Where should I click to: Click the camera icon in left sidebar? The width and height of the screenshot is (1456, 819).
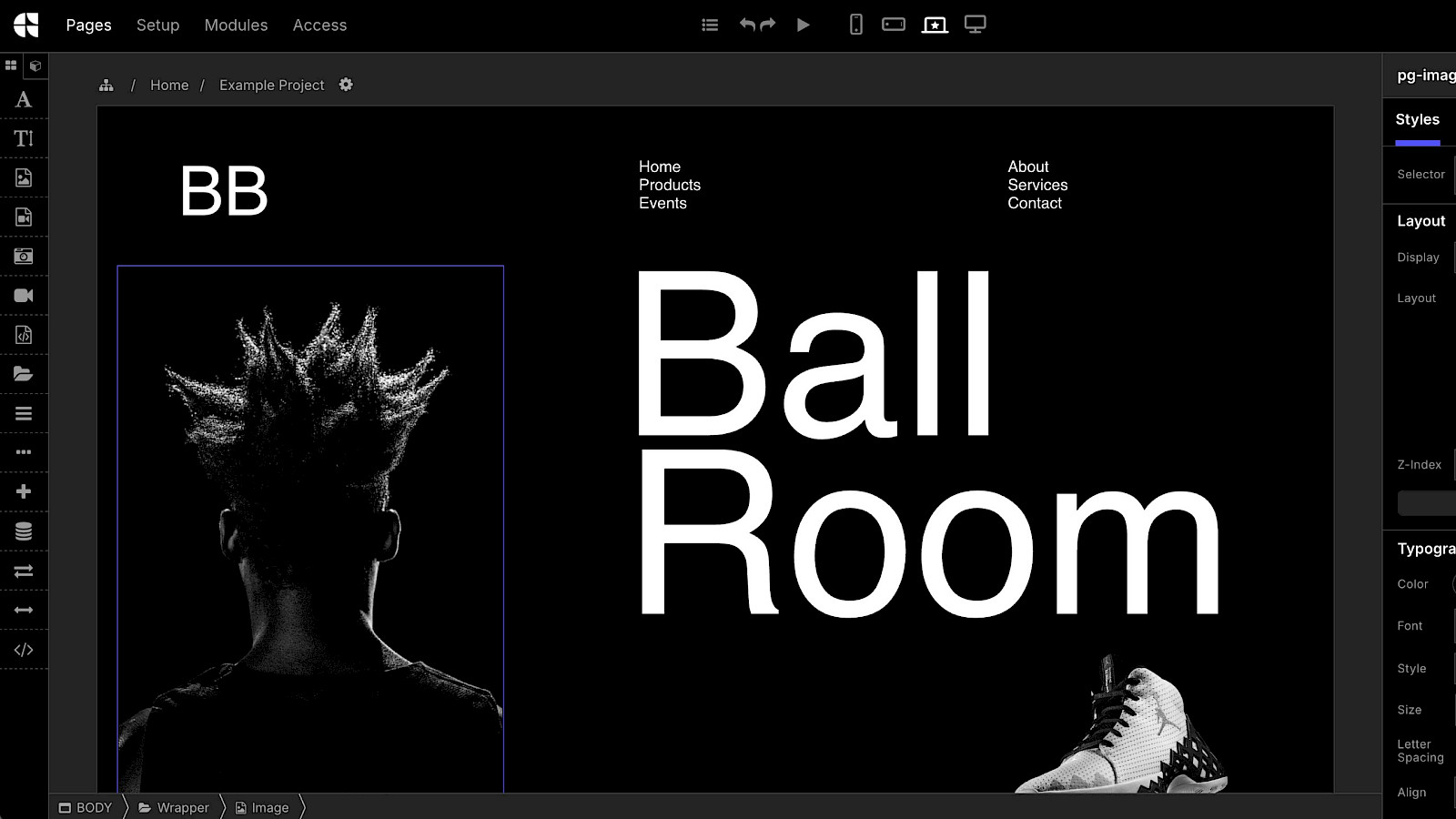pyautogui.click(x=24, y=257)
